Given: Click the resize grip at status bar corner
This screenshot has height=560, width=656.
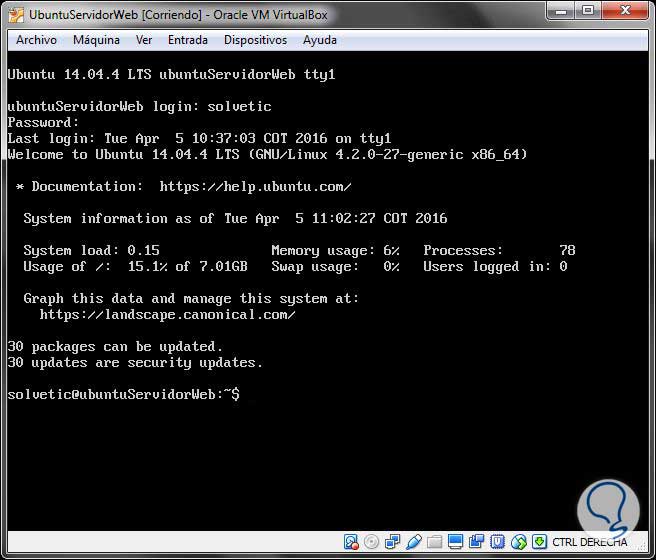Looking at the screenshot, I should click(x=643, y=546).
